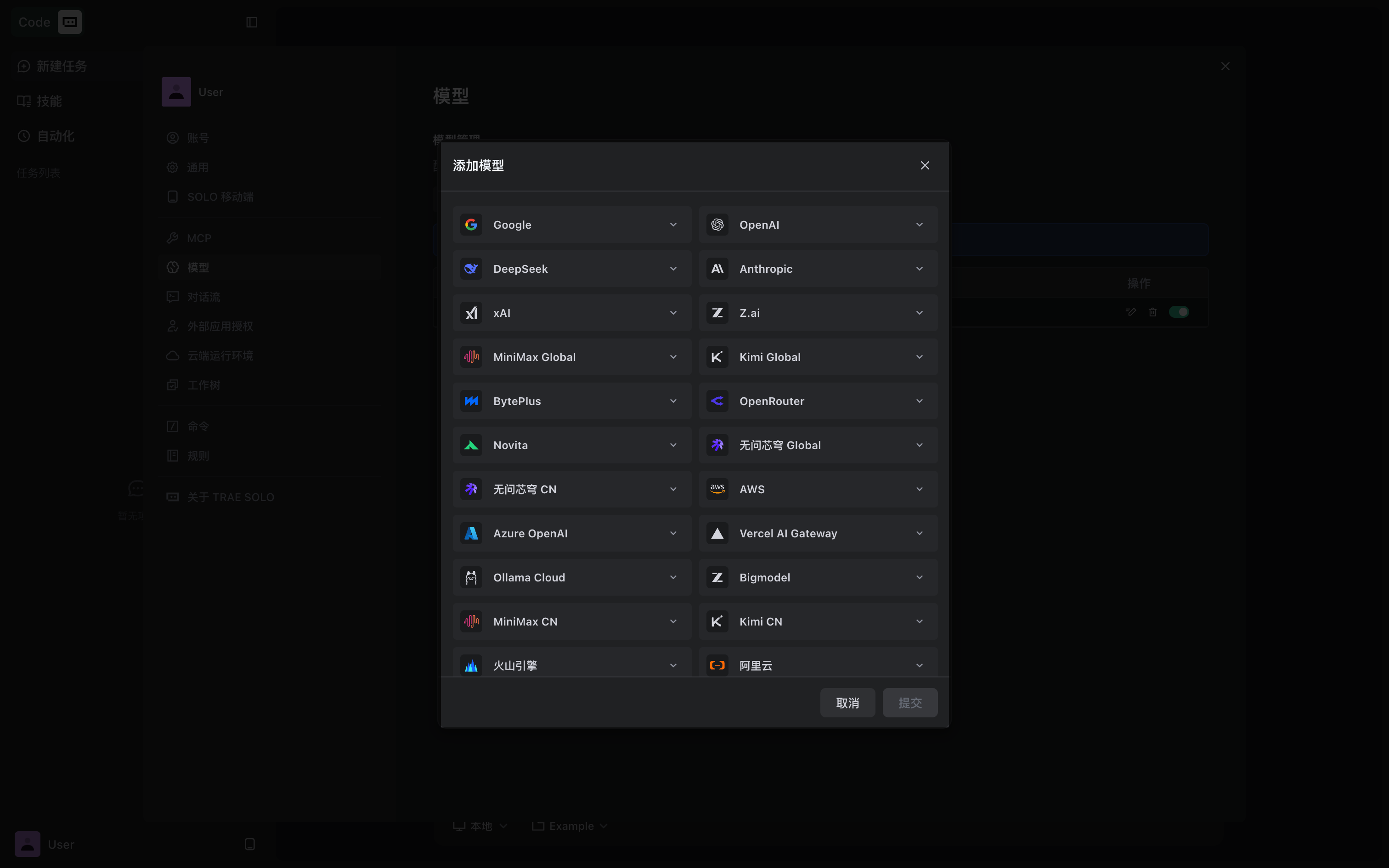Click the Anthropic logo icon
This screenshot has width=1389, height=868.
(x=717, y=269)
